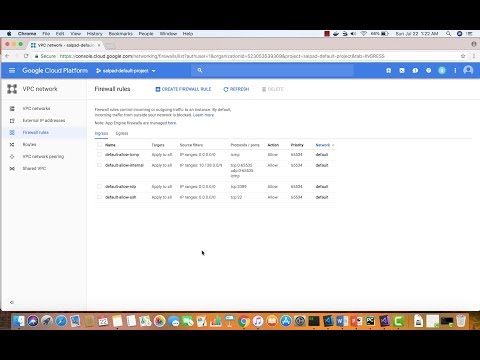This screenshot has width=480, height=360.
Task: Open the Google Cloud navigation hamburger menu
Action: click(12, 71)
